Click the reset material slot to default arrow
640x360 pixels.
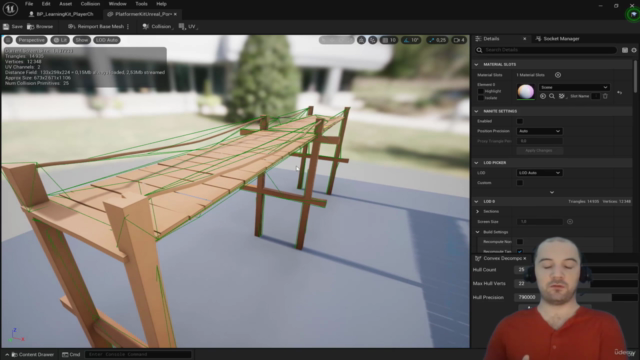(620, 93)
